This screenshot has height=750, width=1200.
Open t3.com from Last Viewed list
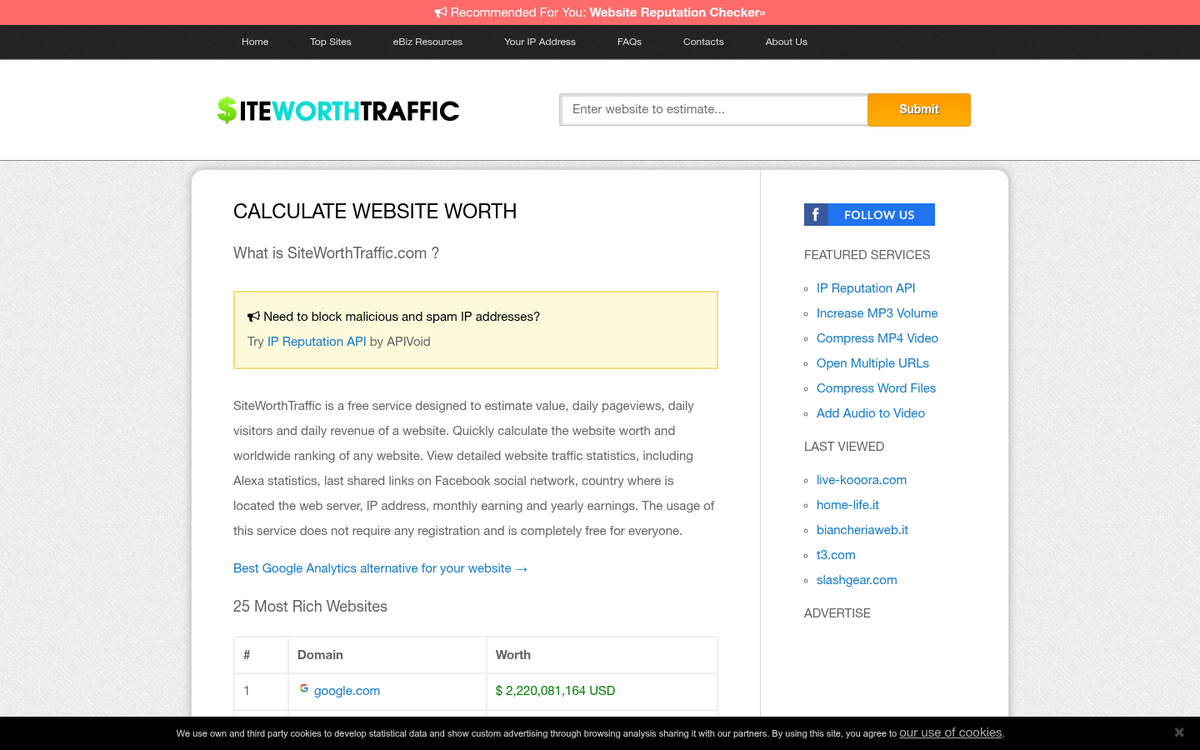pyautogui.click(x=836, y=555)
